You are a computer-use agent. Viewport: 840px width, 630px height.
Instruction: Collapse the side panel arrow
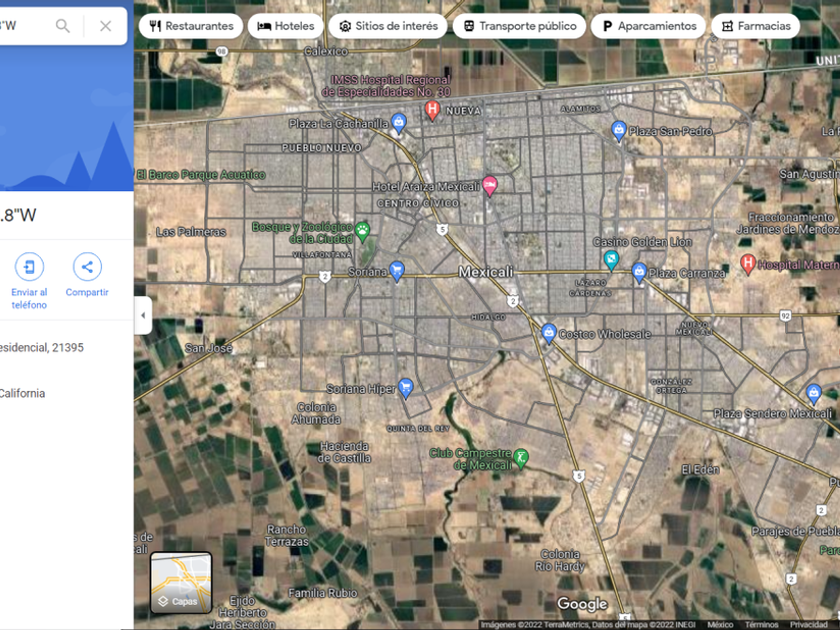click(143, 315)
